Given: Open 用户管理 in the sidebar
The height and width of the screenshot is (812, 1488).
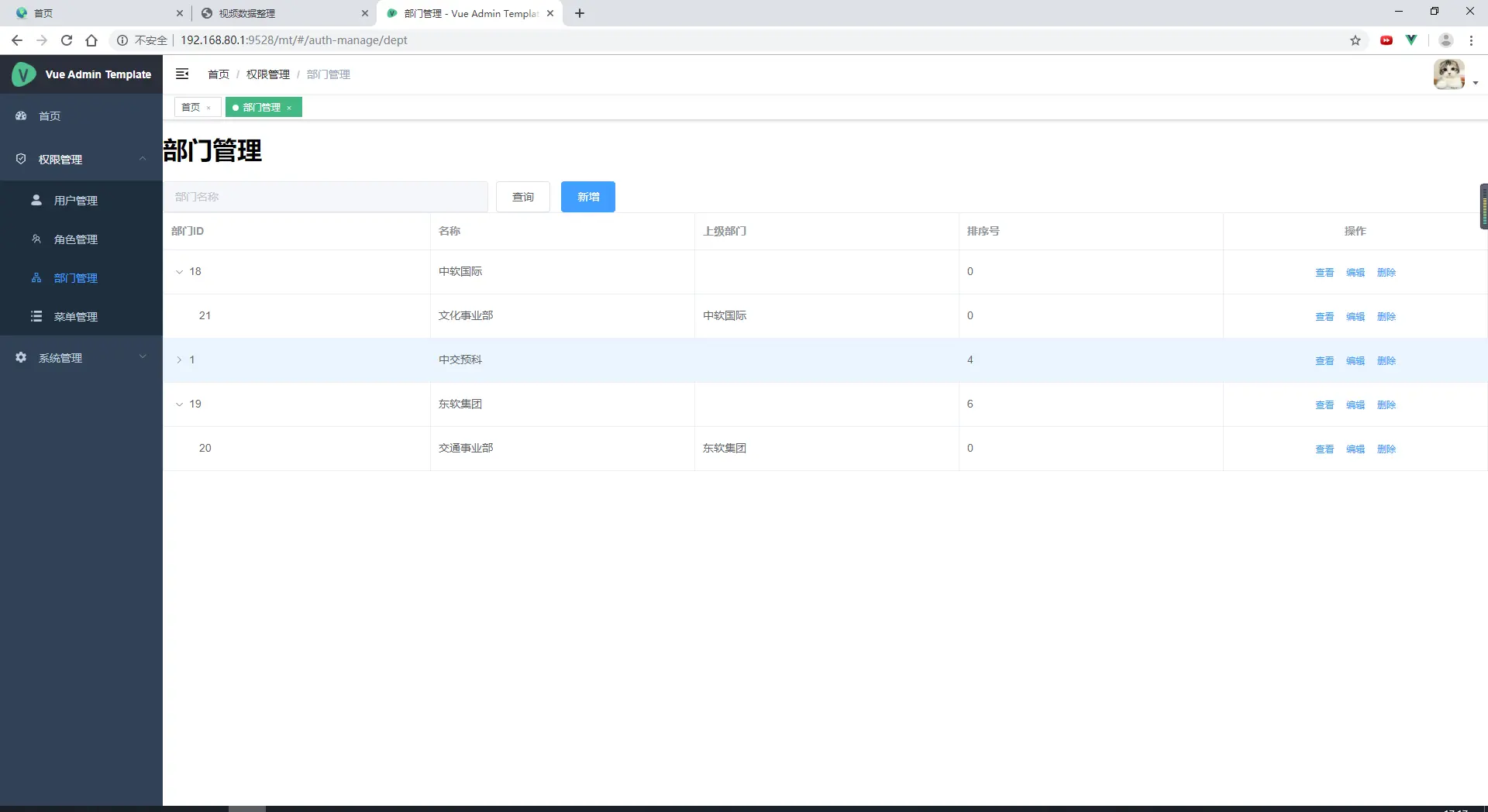Looking at the screenshot, I should pyautogui.click(x=81, y=200).
